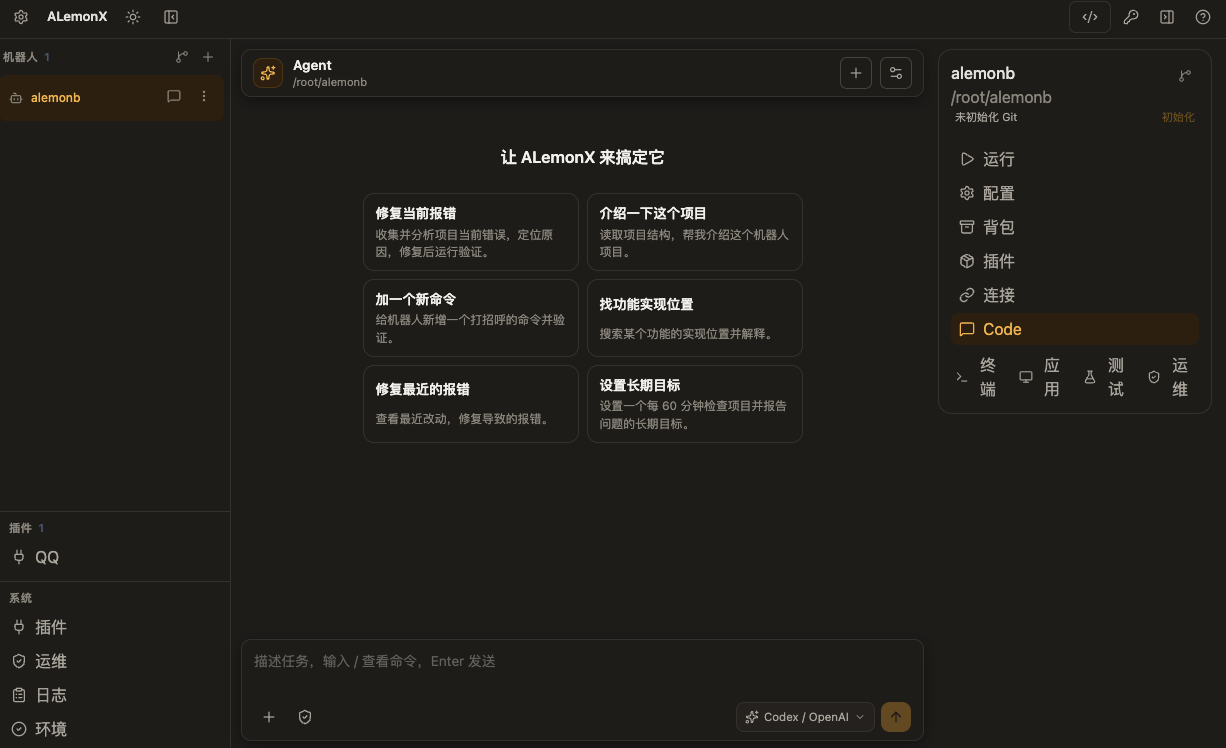Choose the 修复最近的报错 suggestion card
Image resolution: width=1226 pixels, height=748 pixels.
tap(471, 404)
